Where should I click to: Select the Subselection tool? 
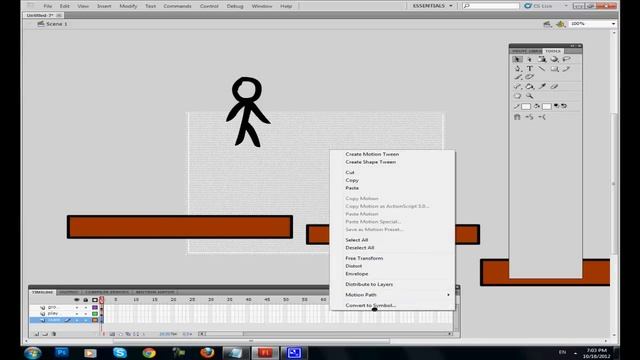tap(529, 60)
